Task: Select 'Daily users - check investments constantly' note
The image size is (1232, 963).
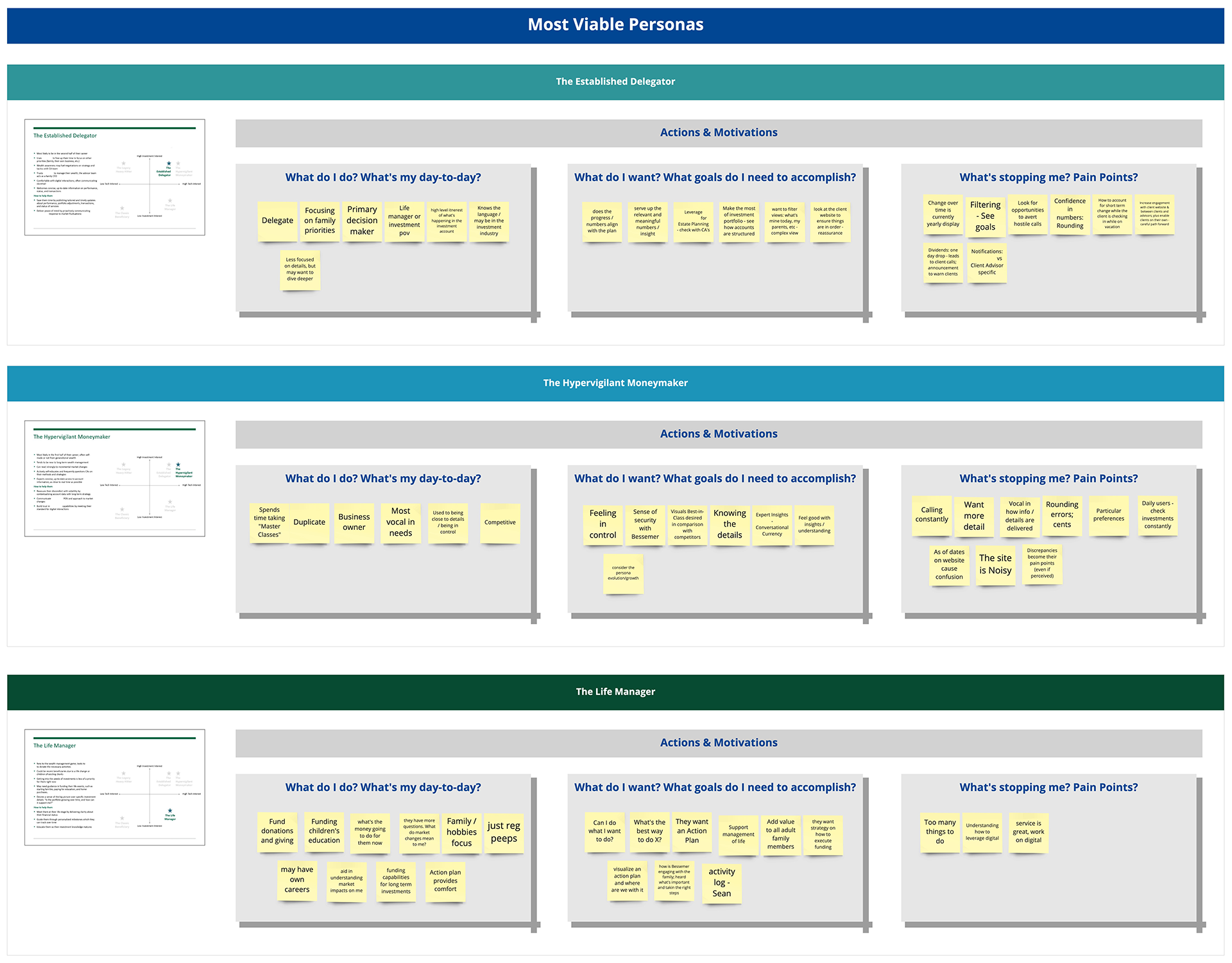Action: 1158,516
